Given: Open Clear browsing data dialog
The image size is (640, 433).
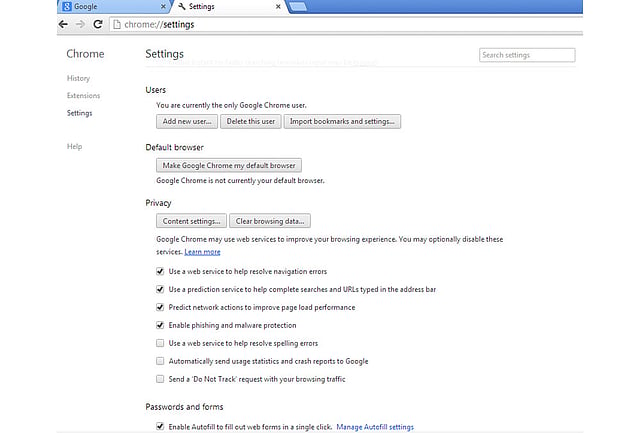Looking at the screenshot, I should pos(270,221).
